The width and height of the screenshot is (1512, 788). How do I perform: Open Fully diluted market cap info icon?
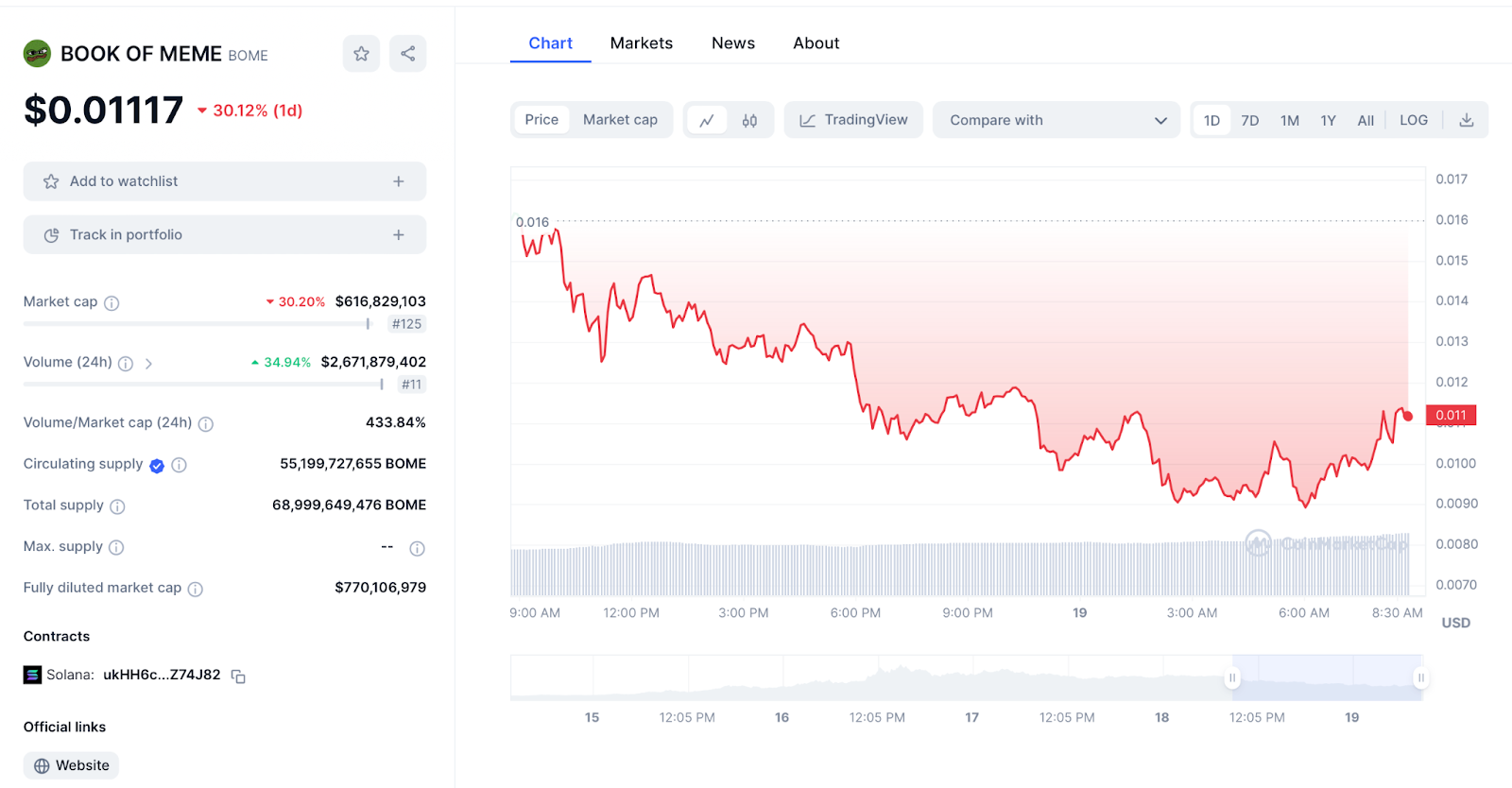point(196,589)
